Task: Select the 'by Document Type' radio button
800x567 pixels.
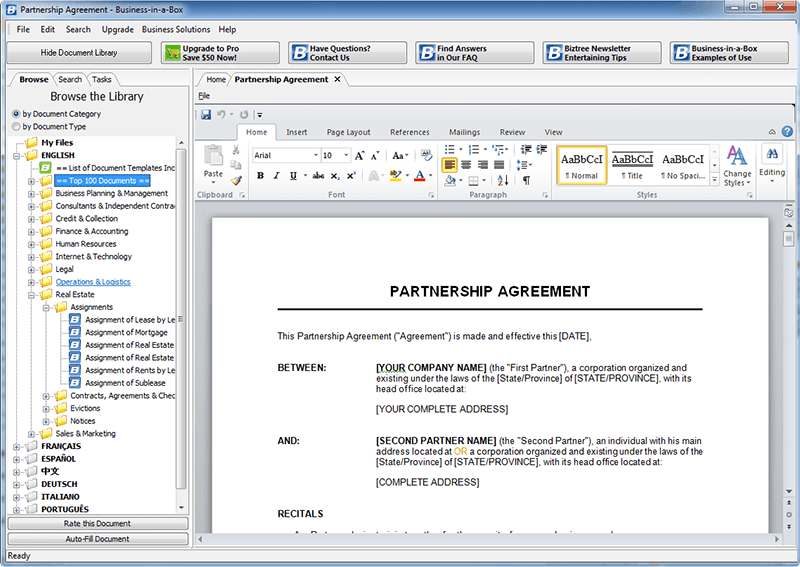Action: point(15,127)
